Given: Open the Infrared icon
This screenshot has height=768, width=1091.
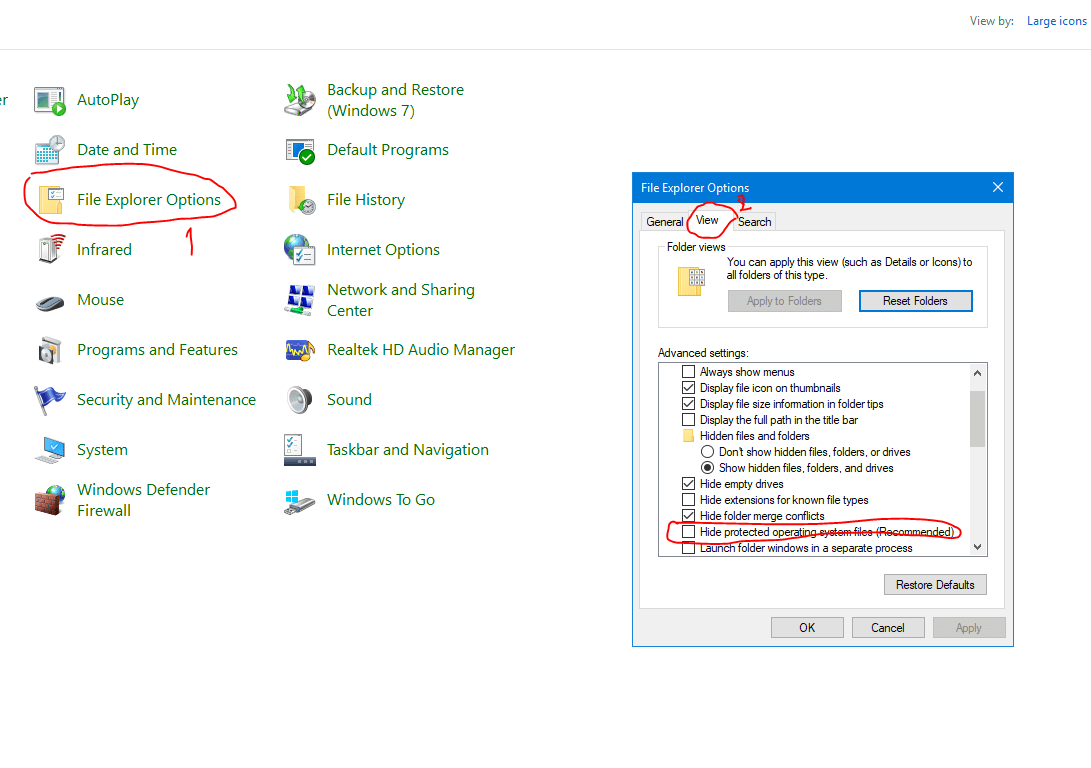Looking at the screenshot, I should point(51,250).
